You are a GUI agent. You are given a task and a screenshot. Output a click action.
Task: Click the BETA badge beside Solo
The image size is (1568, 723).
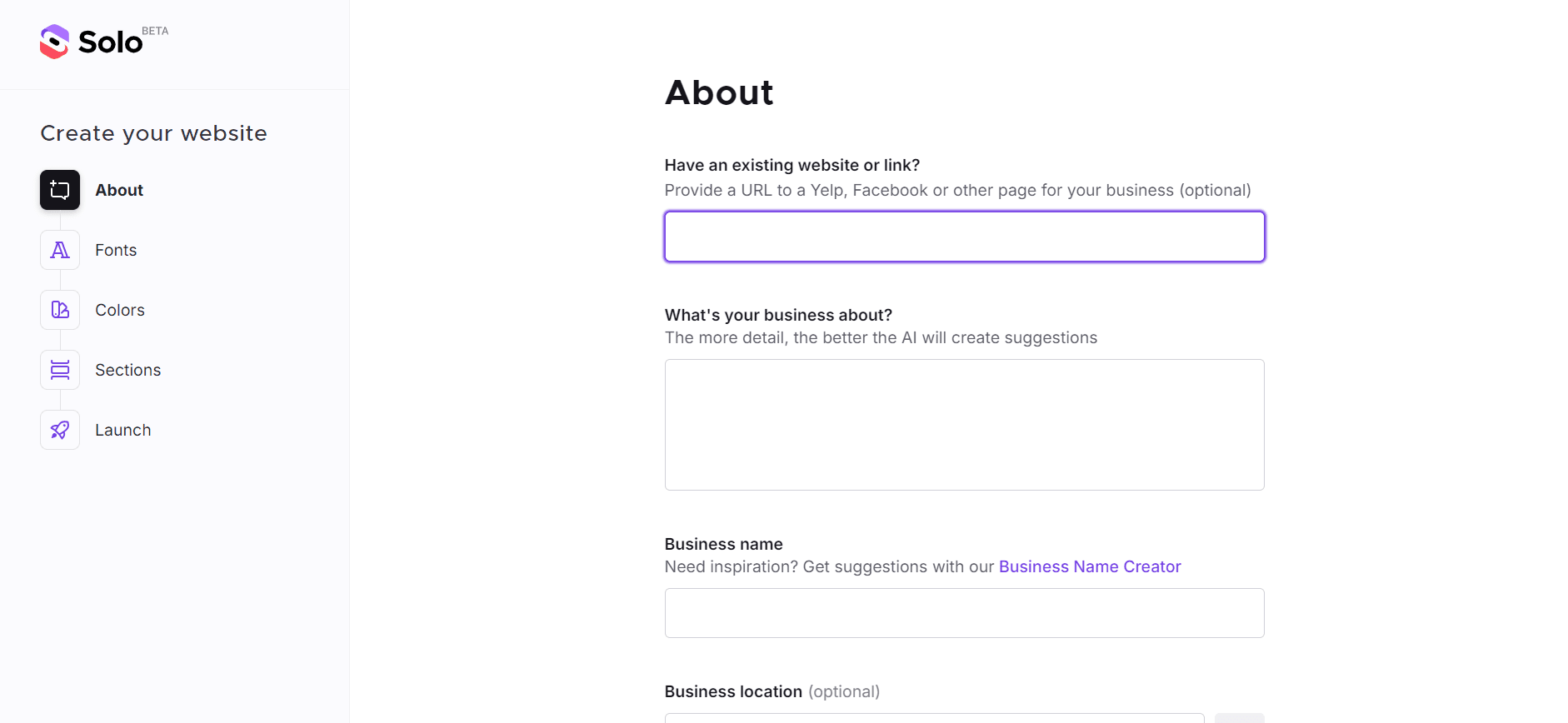(156, 30)
